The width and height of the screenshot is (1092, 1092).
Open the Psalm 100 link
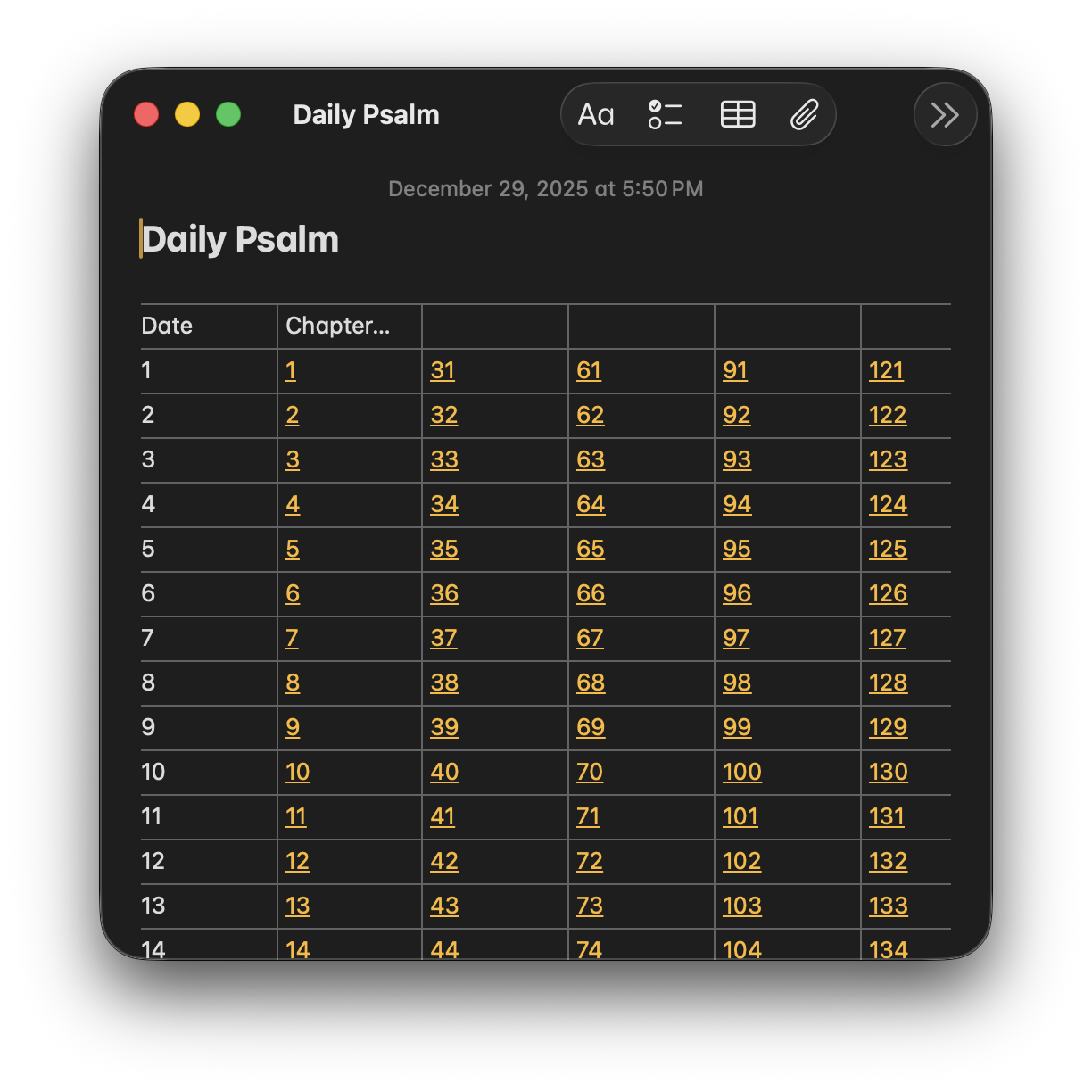[742, 773]
